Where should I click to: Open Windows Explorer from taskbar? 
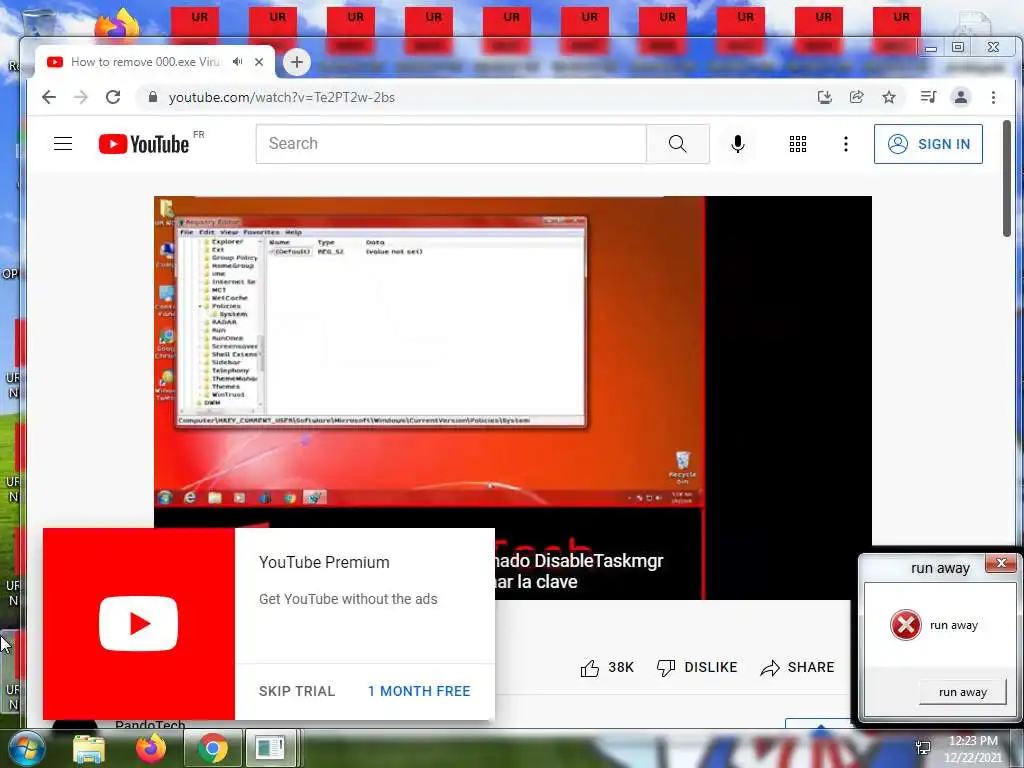89,749
